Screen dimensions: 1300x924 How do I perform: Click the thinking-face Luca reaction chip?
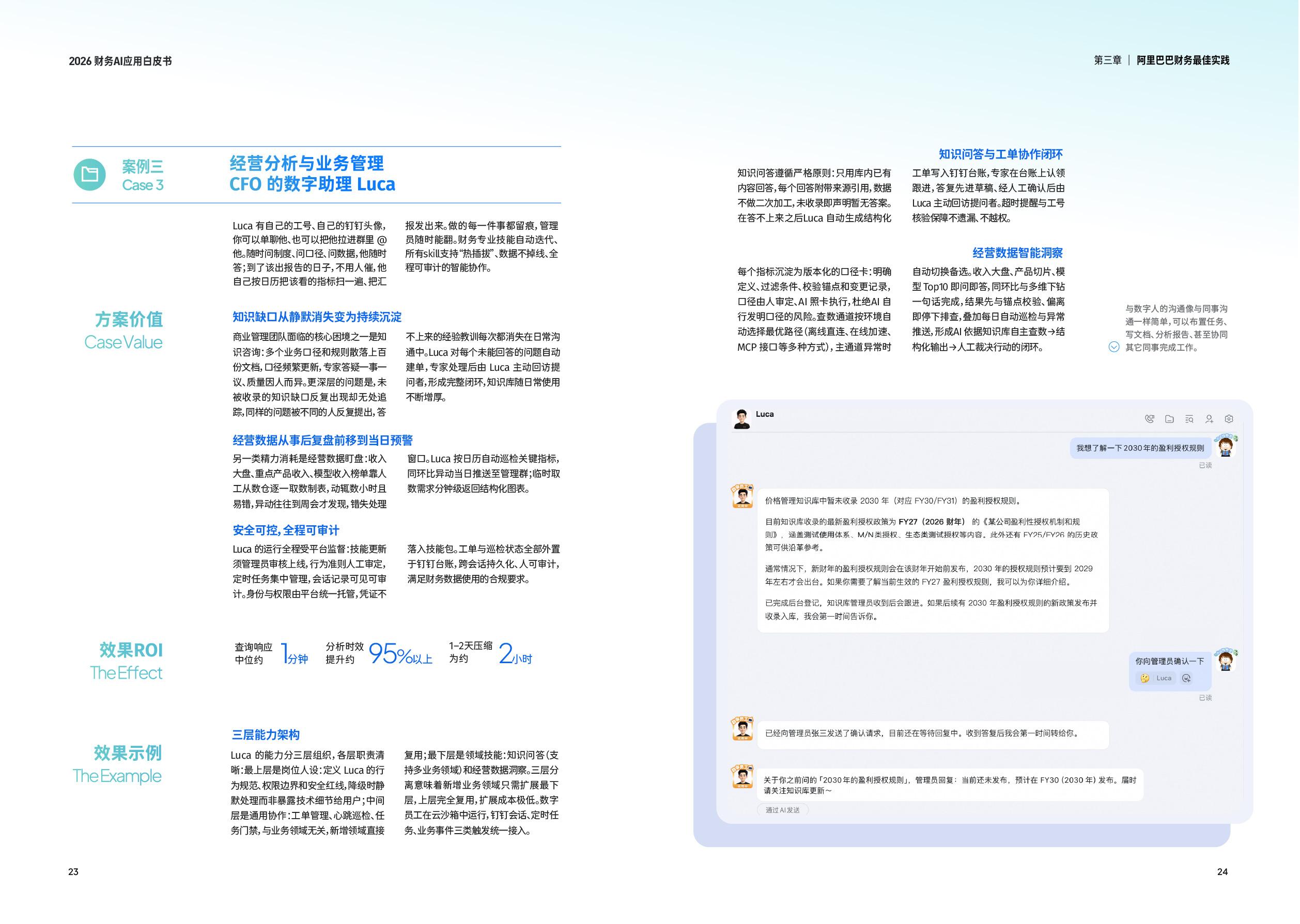(1156, 678)
